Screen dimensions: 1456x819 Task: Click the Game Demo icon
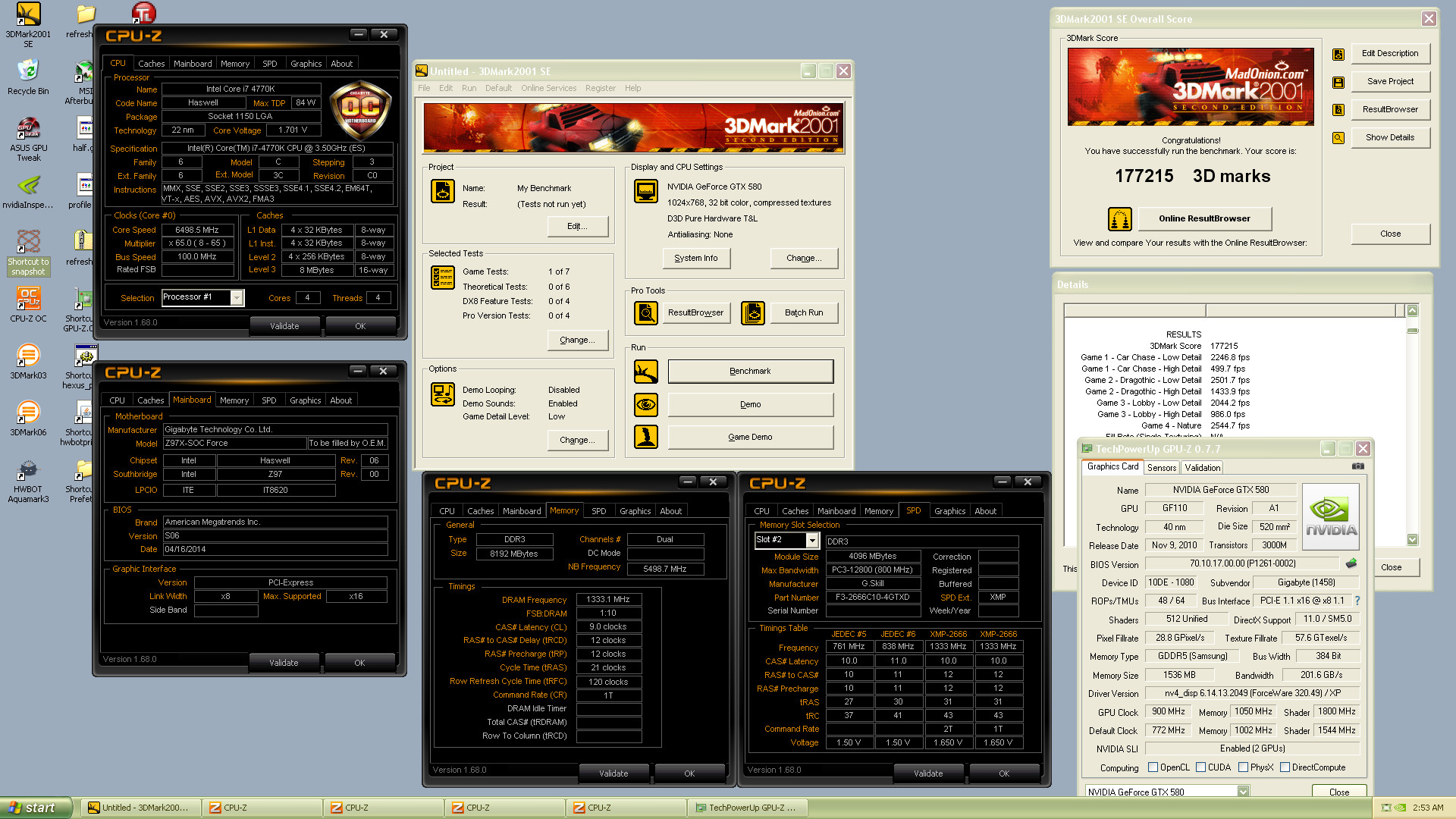point(646,437)
